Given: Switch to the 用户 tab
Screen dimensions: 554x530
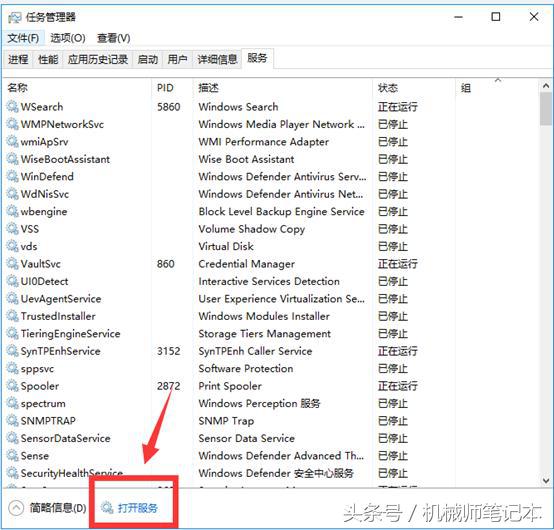Looking at the screenshot, I should (177, 59).
